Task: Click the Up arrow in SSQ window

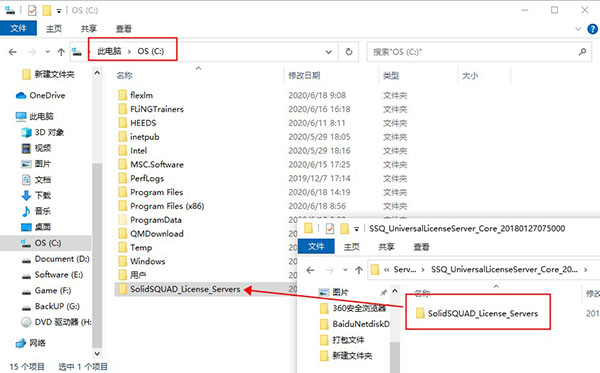Action: [x=359, y=270]
